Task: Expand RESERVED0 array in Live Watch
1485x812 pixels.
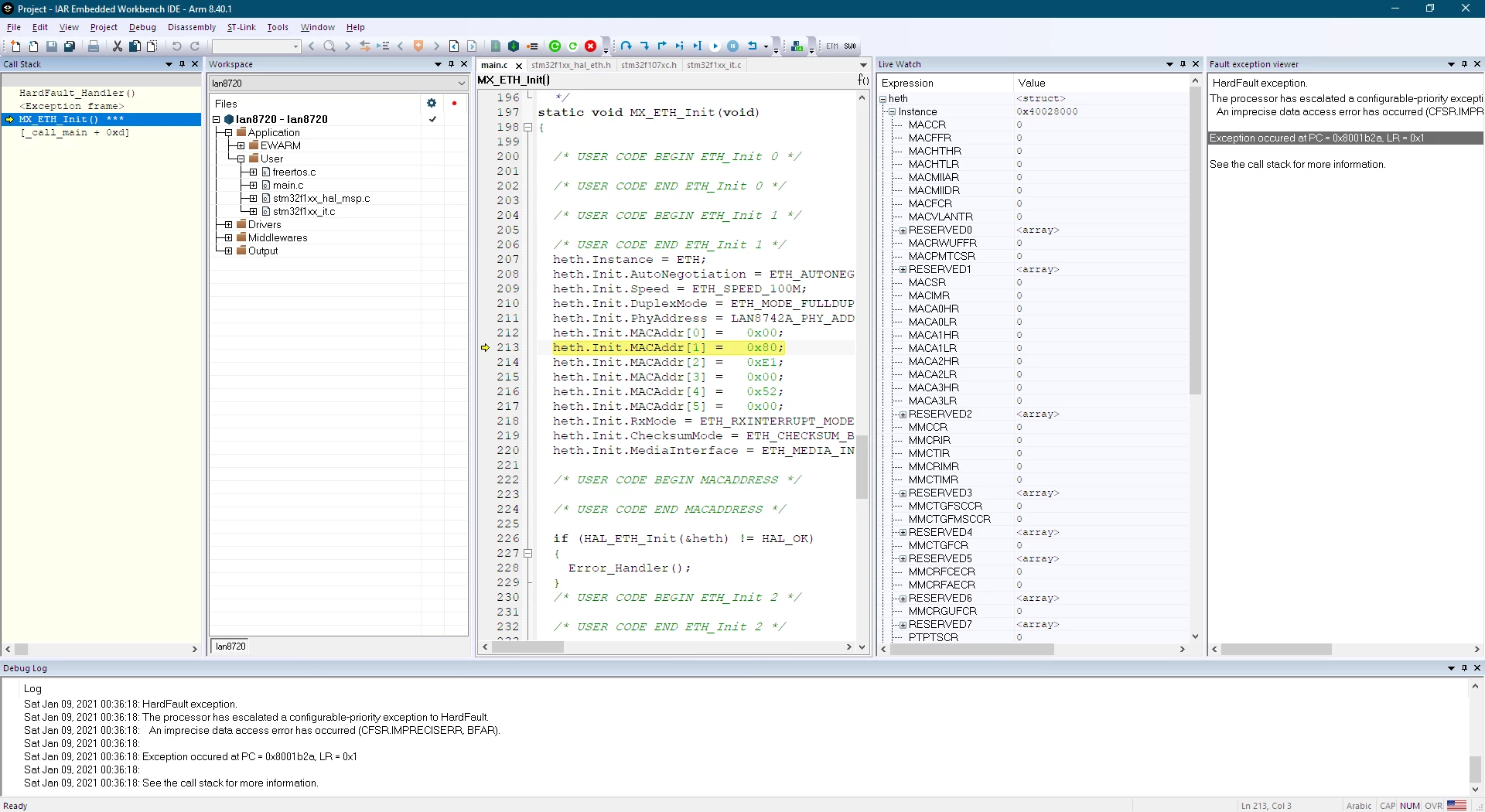Action: point(903,230)
